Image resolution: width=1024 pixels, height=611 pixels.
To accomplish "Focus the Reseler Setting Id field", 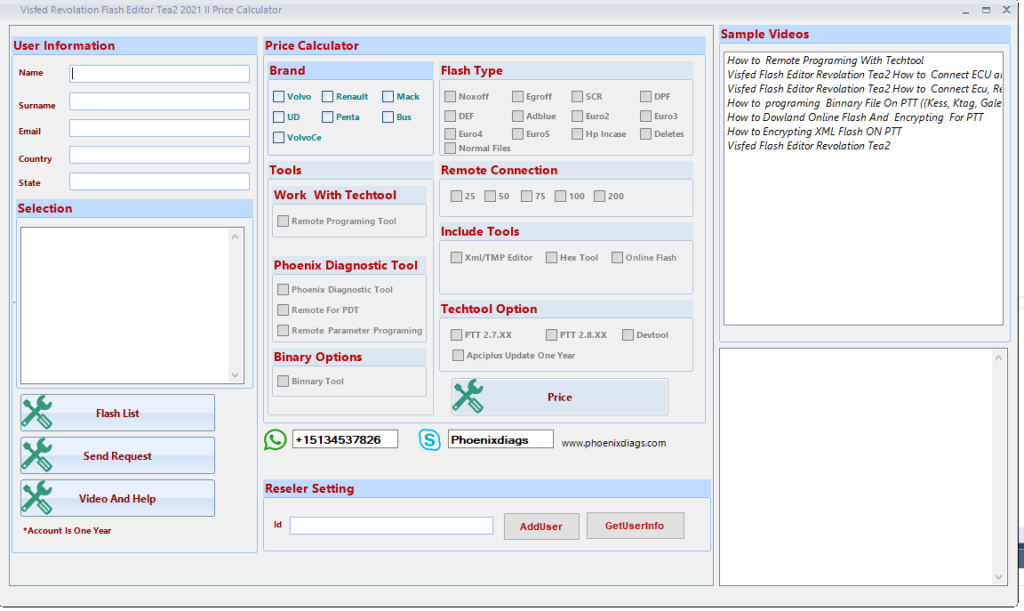I will point(391,525).
